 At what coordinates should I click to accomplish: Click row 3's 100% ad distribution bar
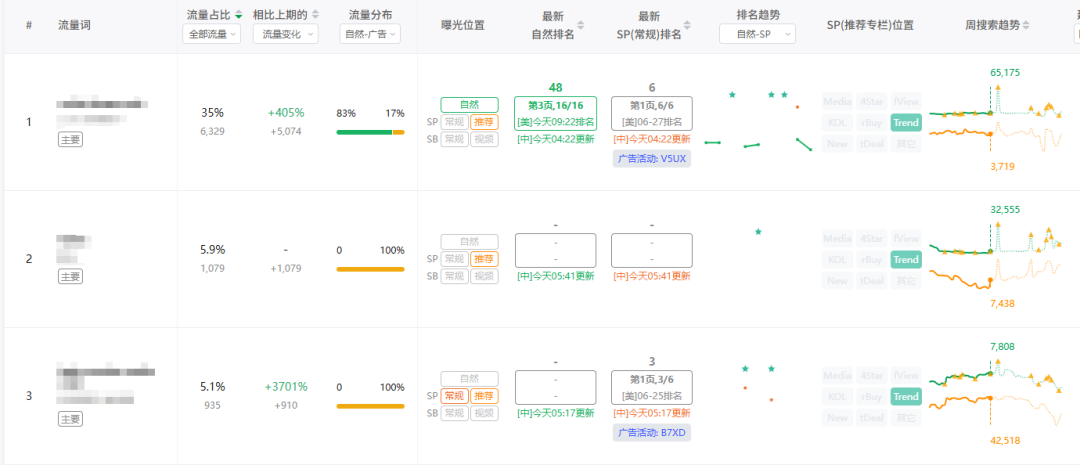371,406
